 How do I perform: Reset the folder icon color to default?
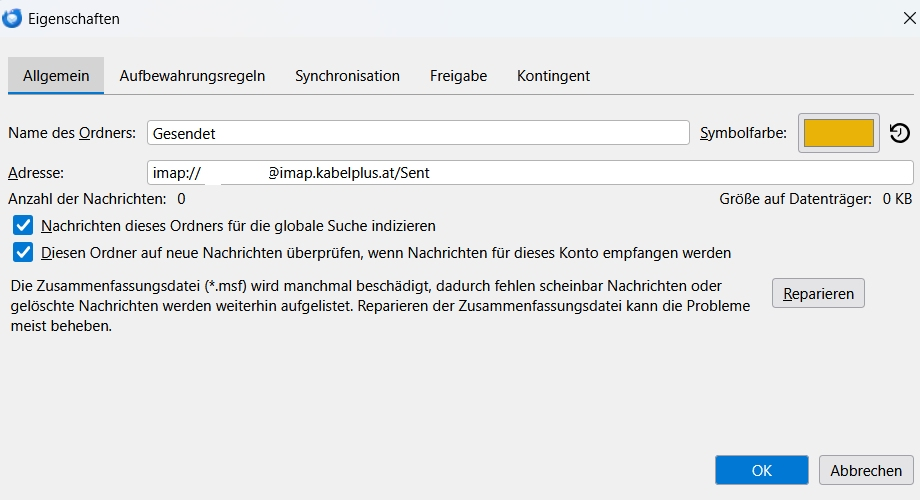[899, 133]
